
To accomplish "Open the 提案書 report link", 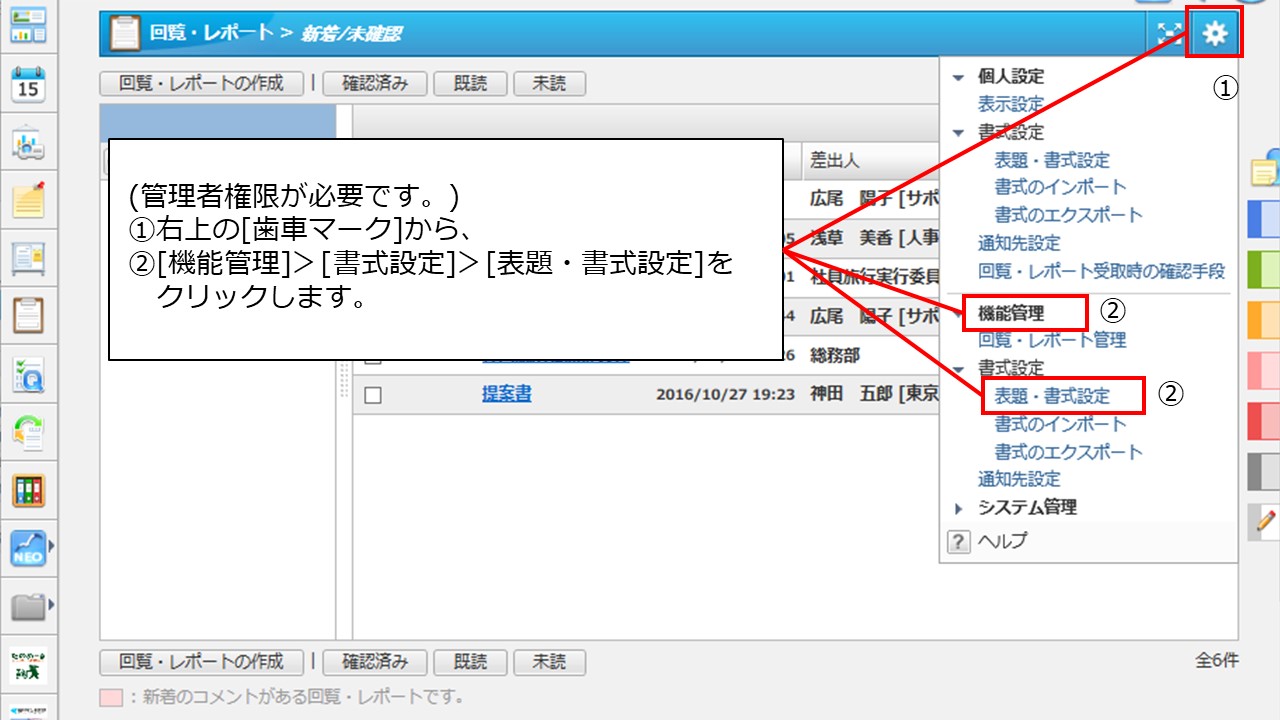I will pyautogui.click(x=506, y=395).
